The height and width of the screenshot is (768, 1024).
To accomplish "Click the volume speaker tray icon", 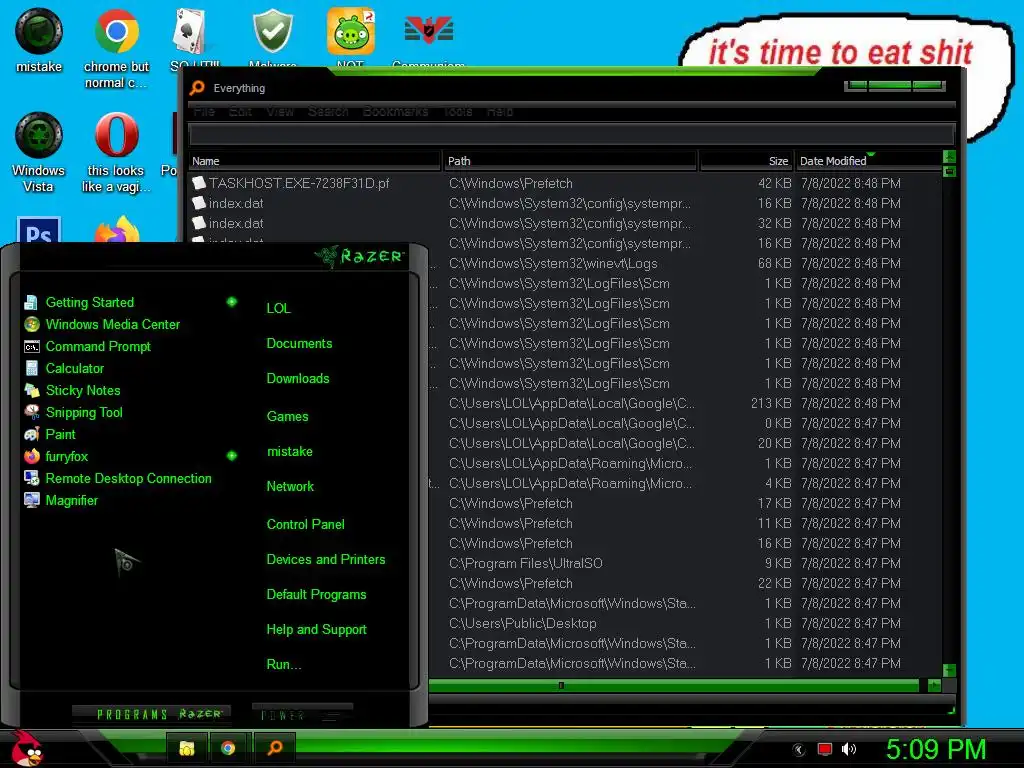I will (x=849, y=749).
